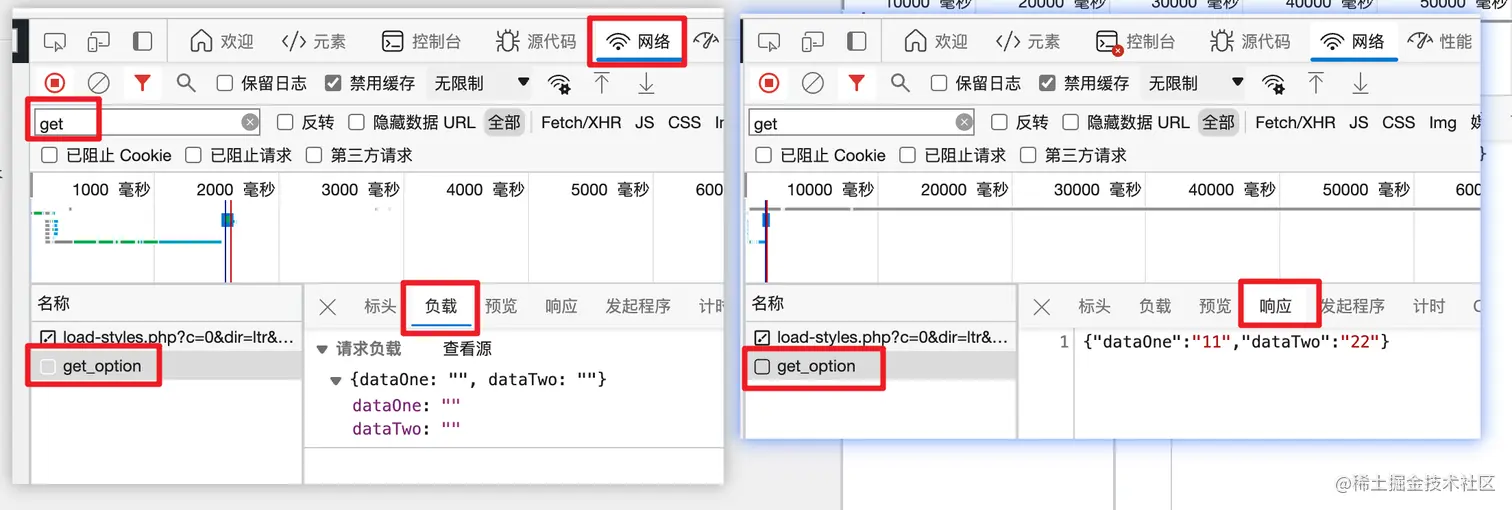Click the export HAR download arrow in the right panel
1512x510 pixels.
[x=1360, y=83]
